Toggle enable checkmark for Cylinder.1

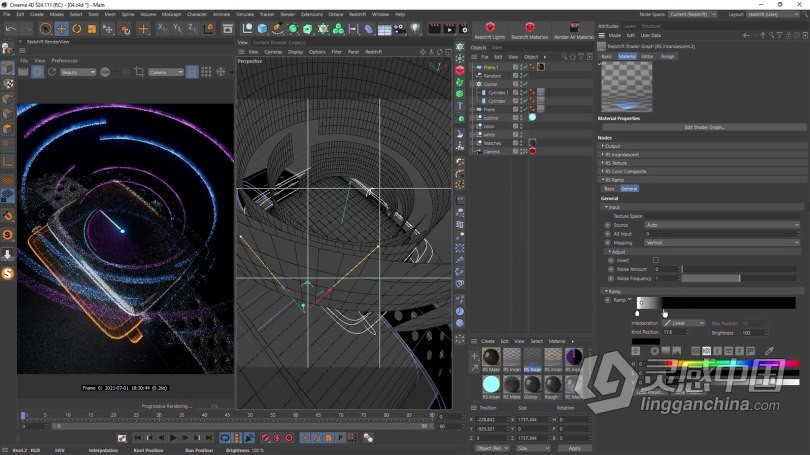click(525, 92)
